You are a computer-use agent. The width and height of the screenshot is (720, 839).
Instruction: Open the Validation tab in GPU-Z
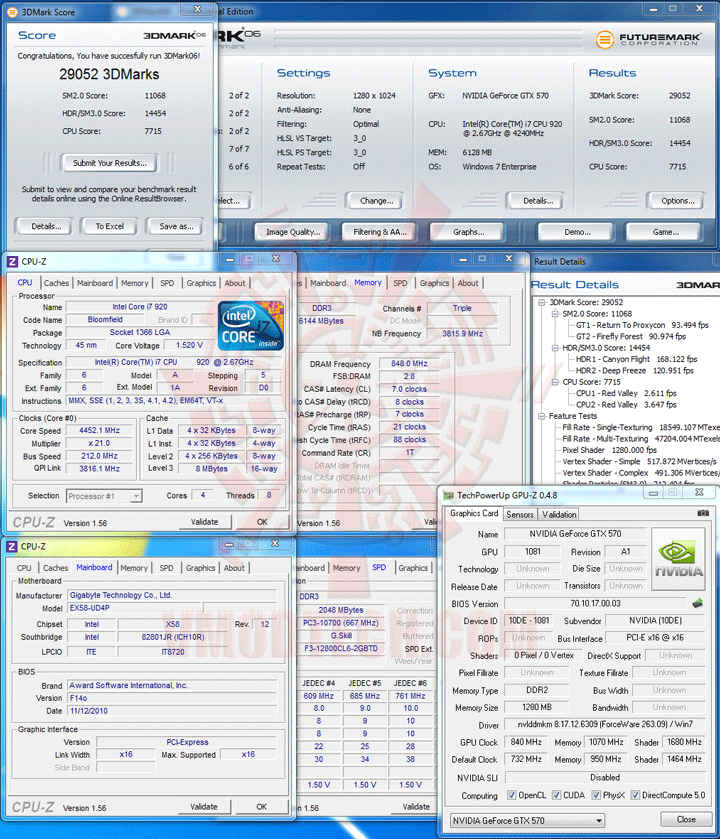559,514
